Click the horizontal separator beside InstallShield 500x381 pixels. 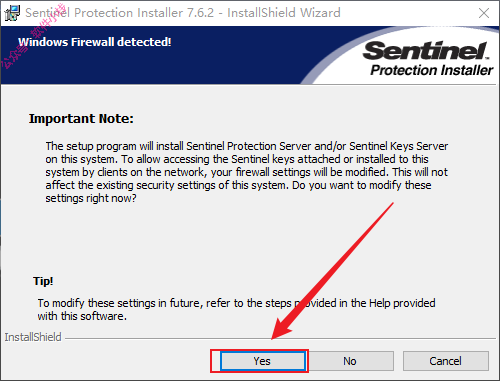coord(281,339)
